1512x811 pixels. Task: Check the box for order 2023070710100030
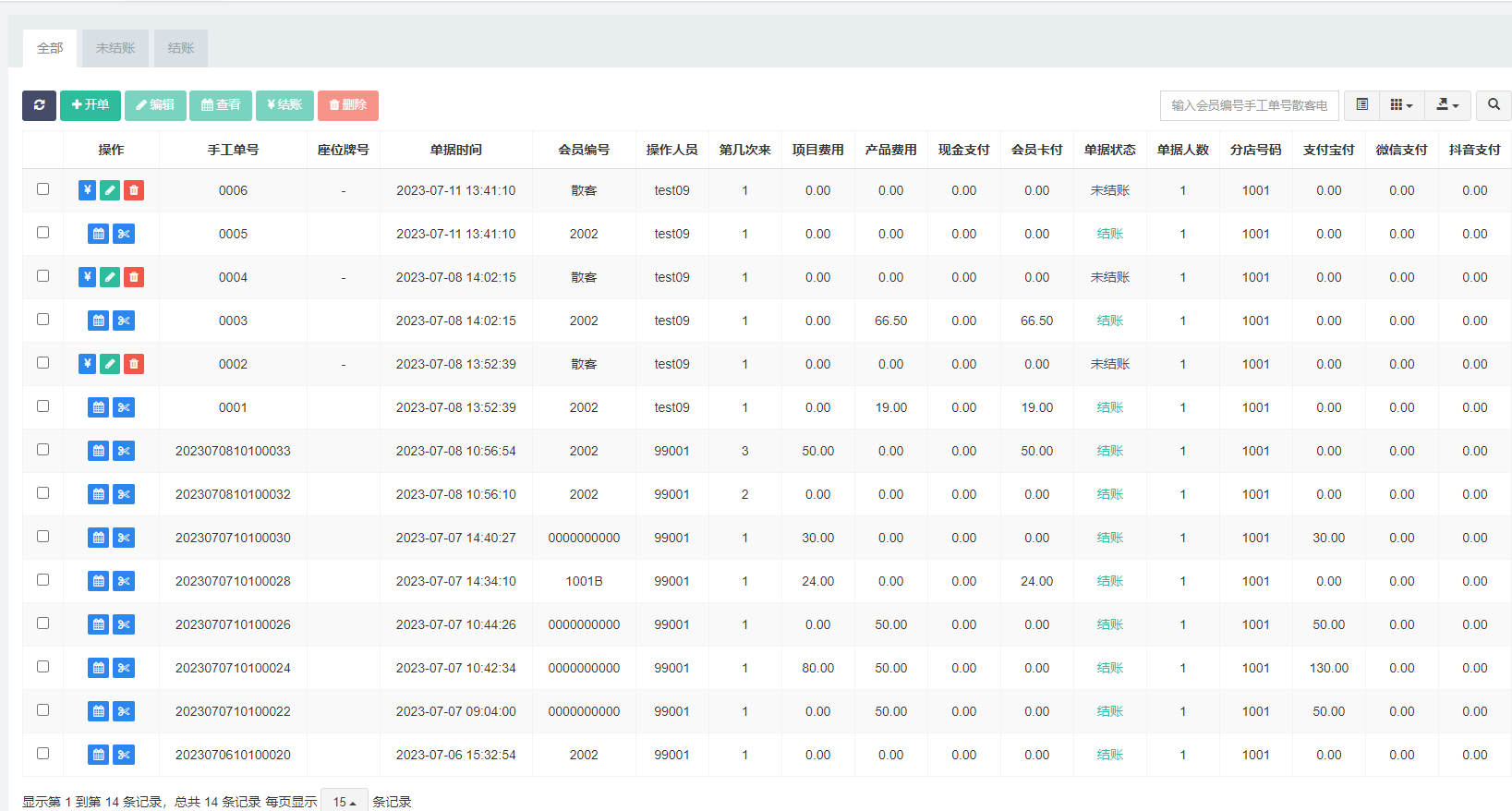[42, 536]
